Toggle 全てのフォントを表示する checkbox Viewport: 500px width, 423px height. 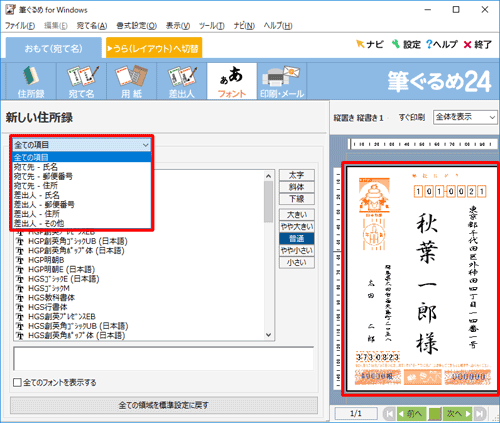click(17, 382)
